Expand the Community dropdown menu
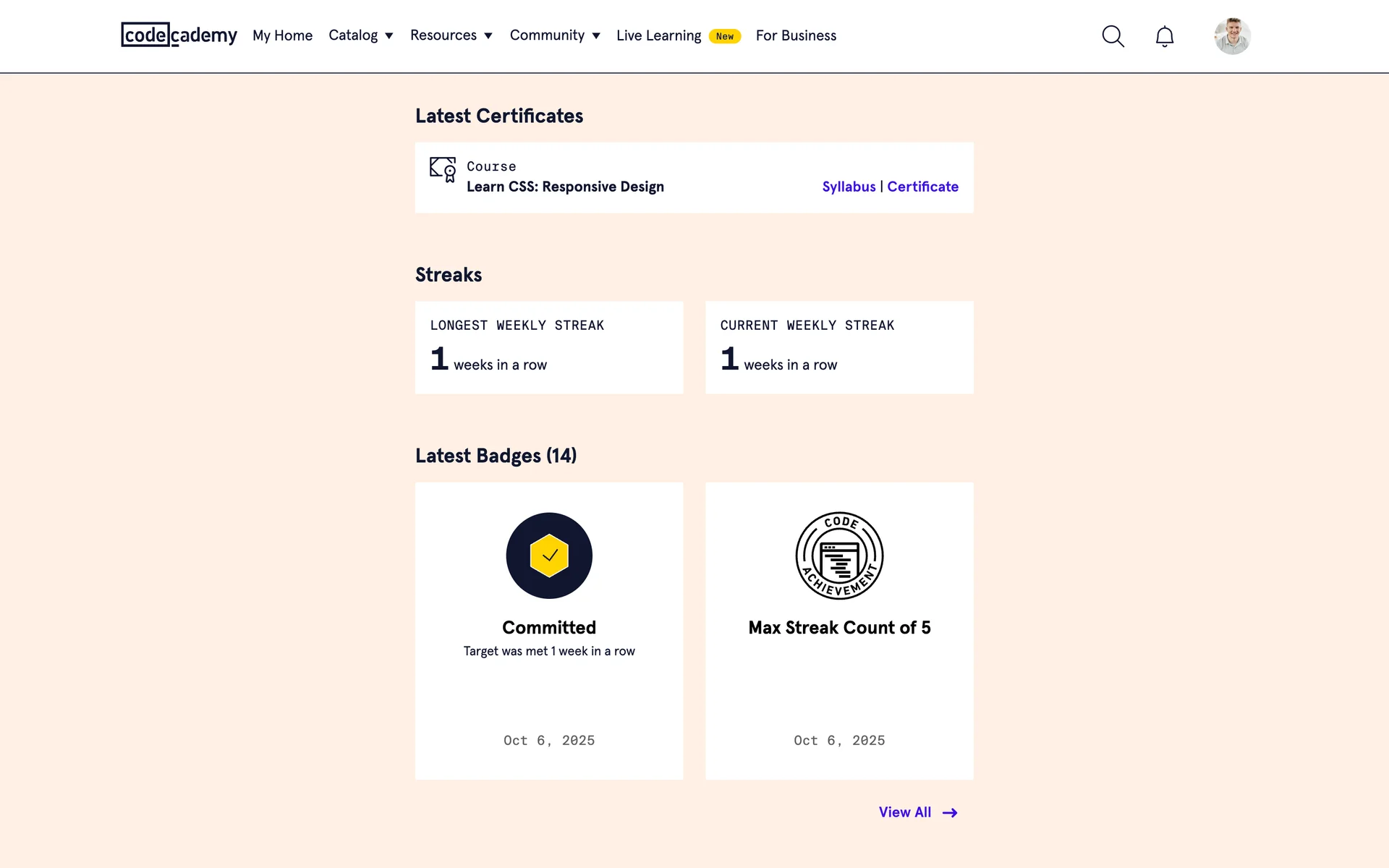 tap(555, 35)
